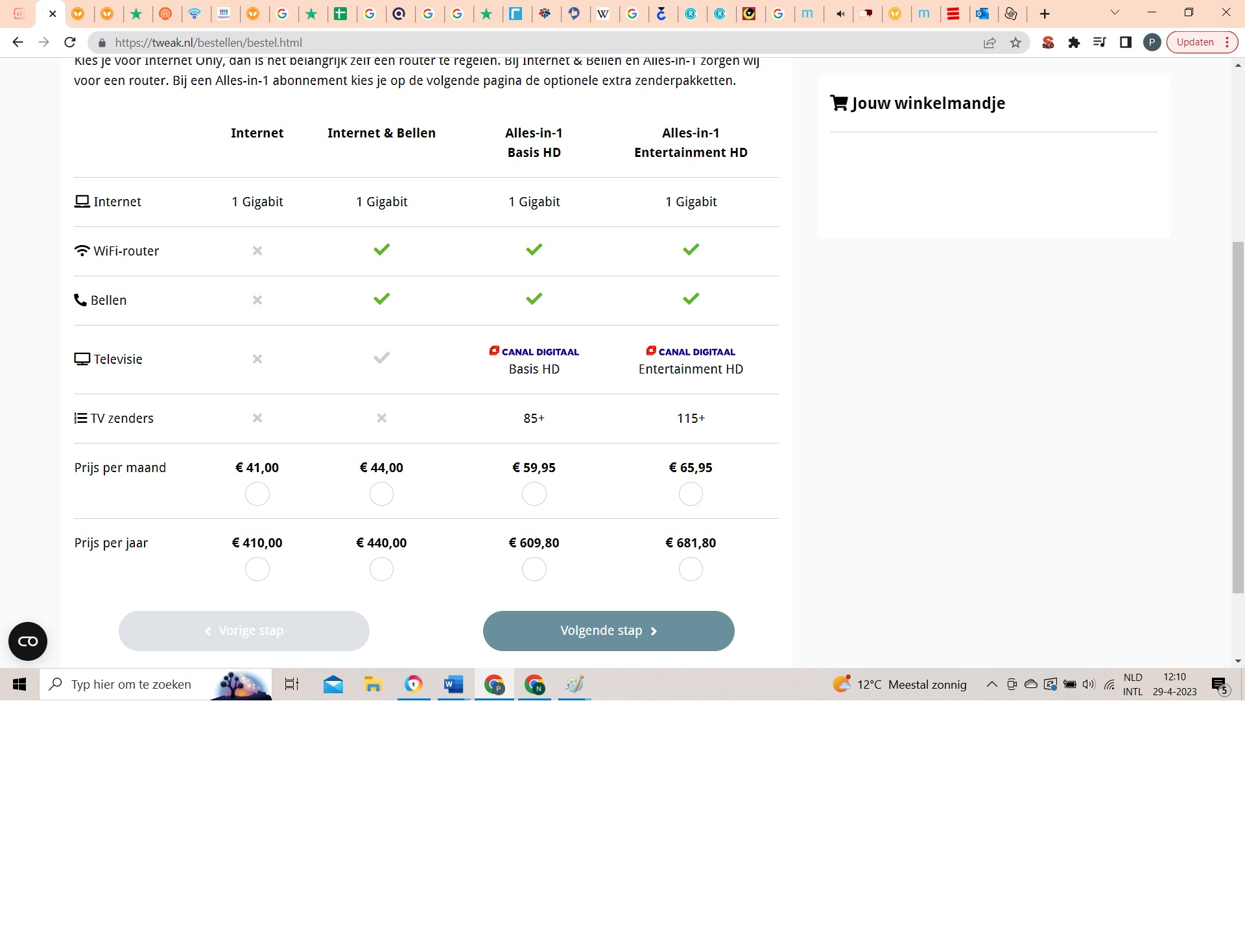
Task: Click the taskbar search box
Action: click(156, 684)
